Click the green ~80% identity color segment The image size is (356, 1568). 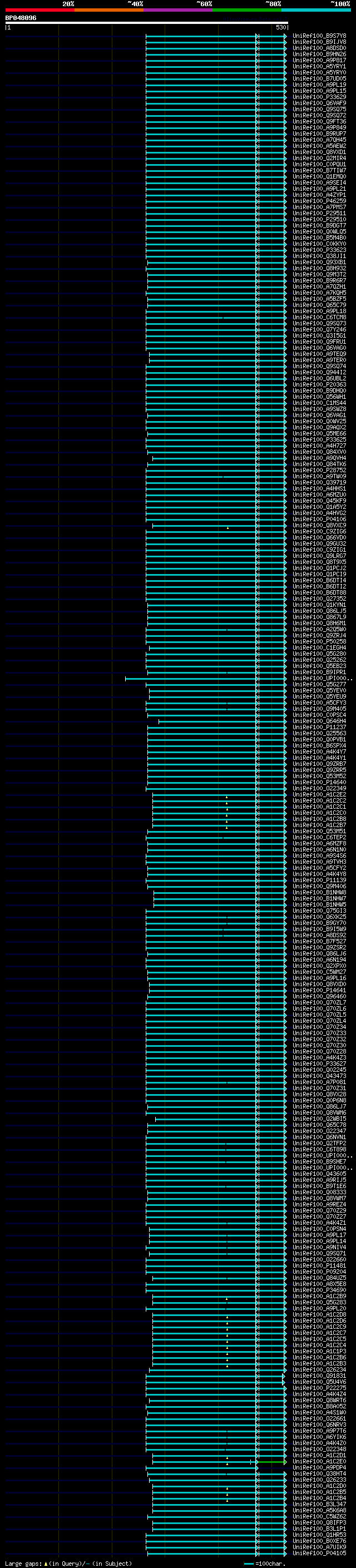pyautogui.click(x=247, y=10)
